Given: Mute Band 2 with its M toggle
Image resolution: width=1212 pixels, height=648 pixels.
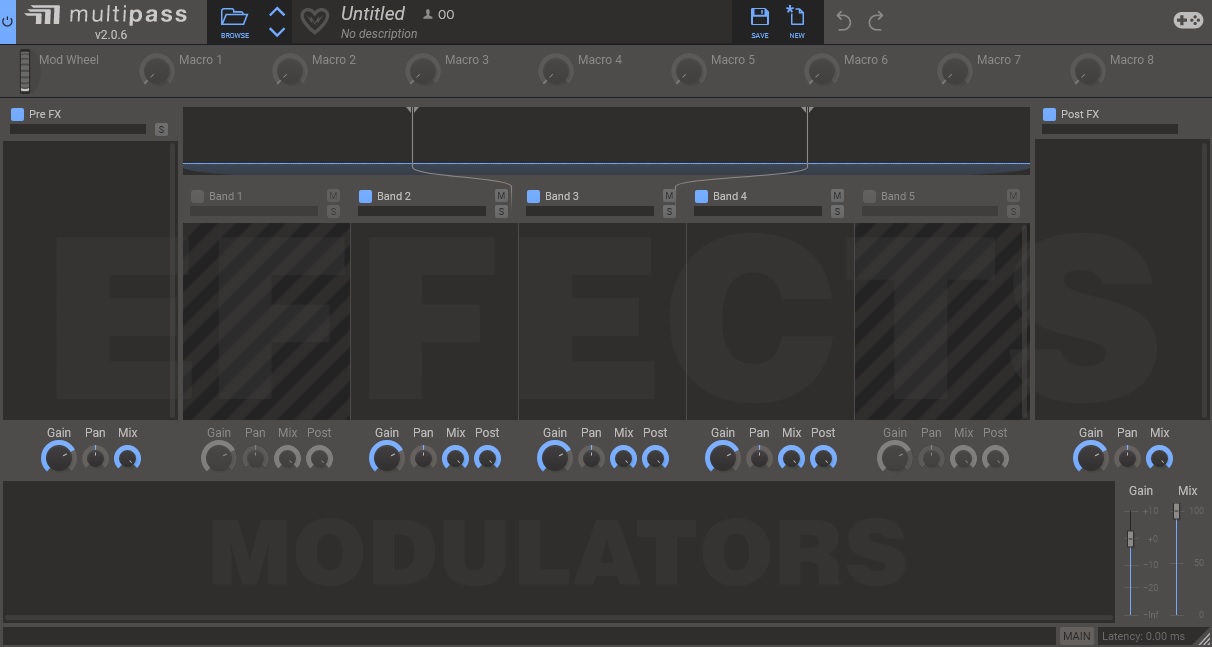Looking at the screenshot, I should 501,196.
